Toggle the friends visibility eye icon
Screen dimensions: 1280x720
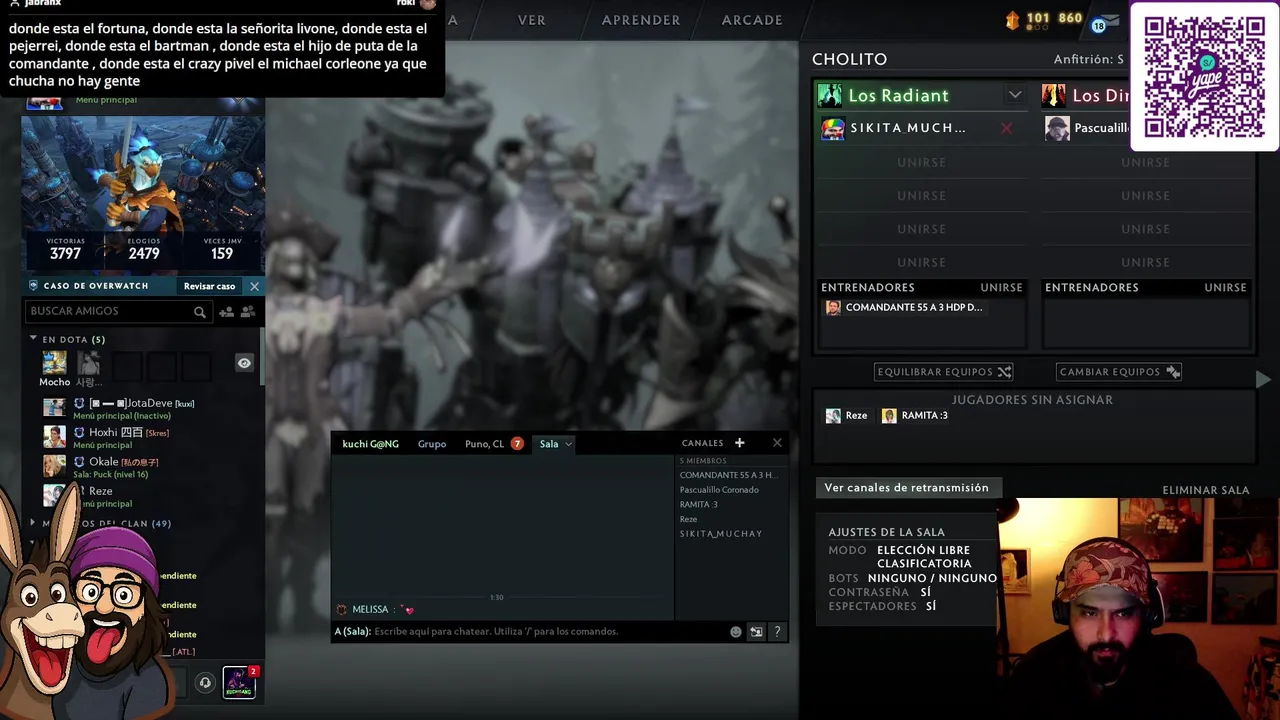[244, 363]
